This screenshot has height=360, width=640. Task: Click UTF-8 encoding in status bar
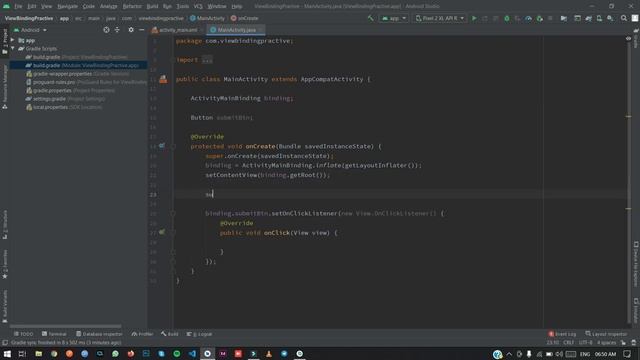(x=585, y=342)
